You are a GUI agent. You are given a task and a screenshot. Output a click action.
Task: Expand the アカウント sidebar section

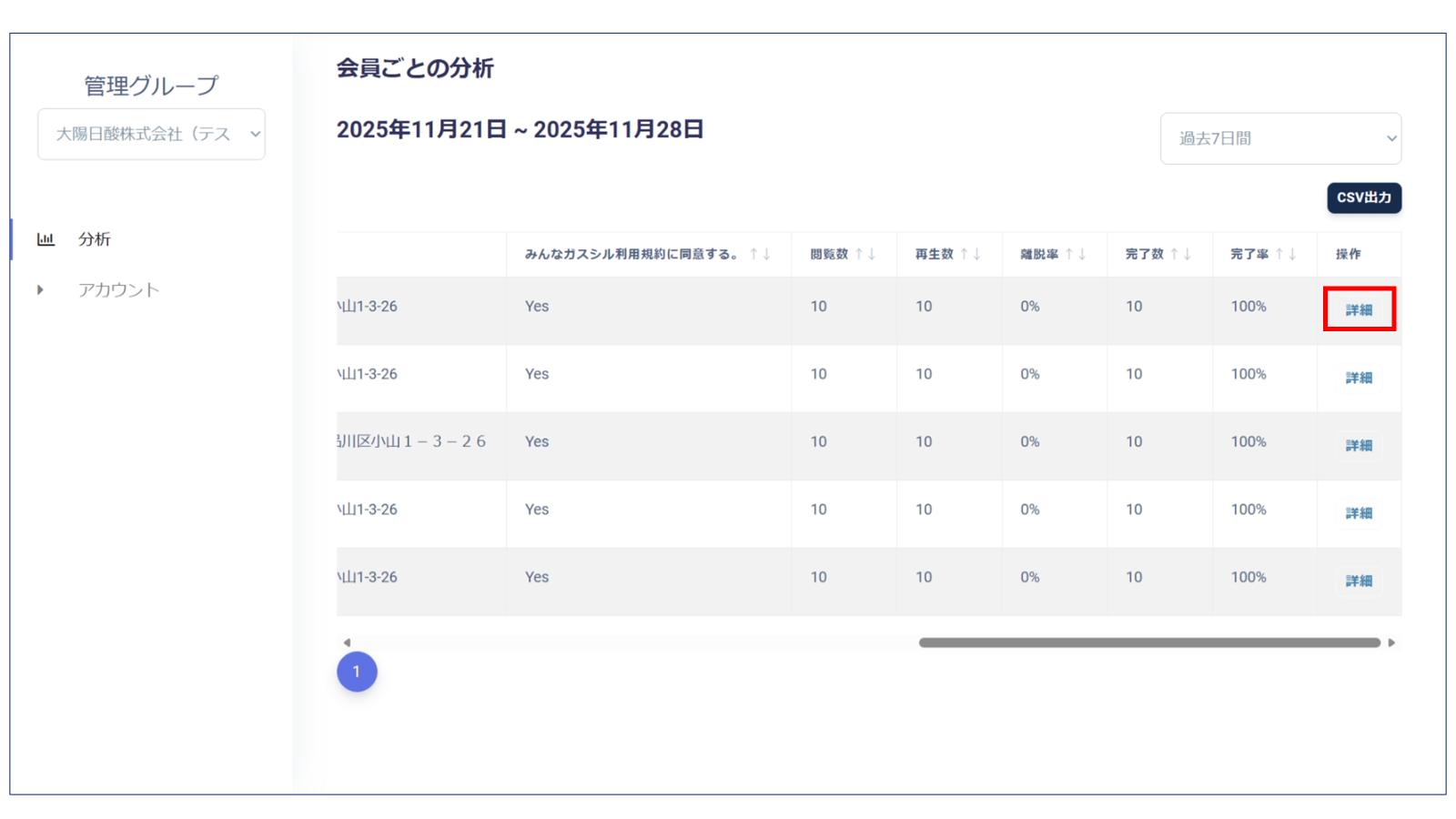point(40,288)
